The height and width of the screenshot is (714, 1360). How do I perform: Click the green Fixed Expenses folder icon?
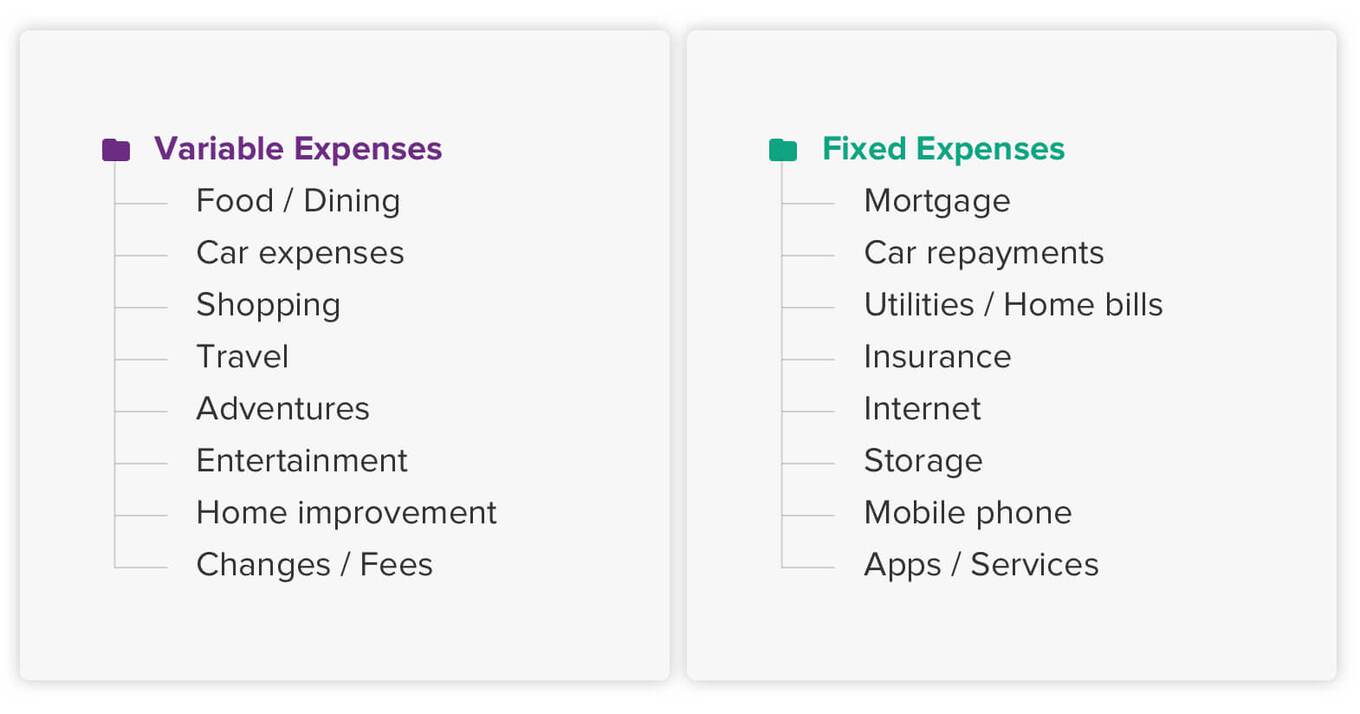coord(783,150)
